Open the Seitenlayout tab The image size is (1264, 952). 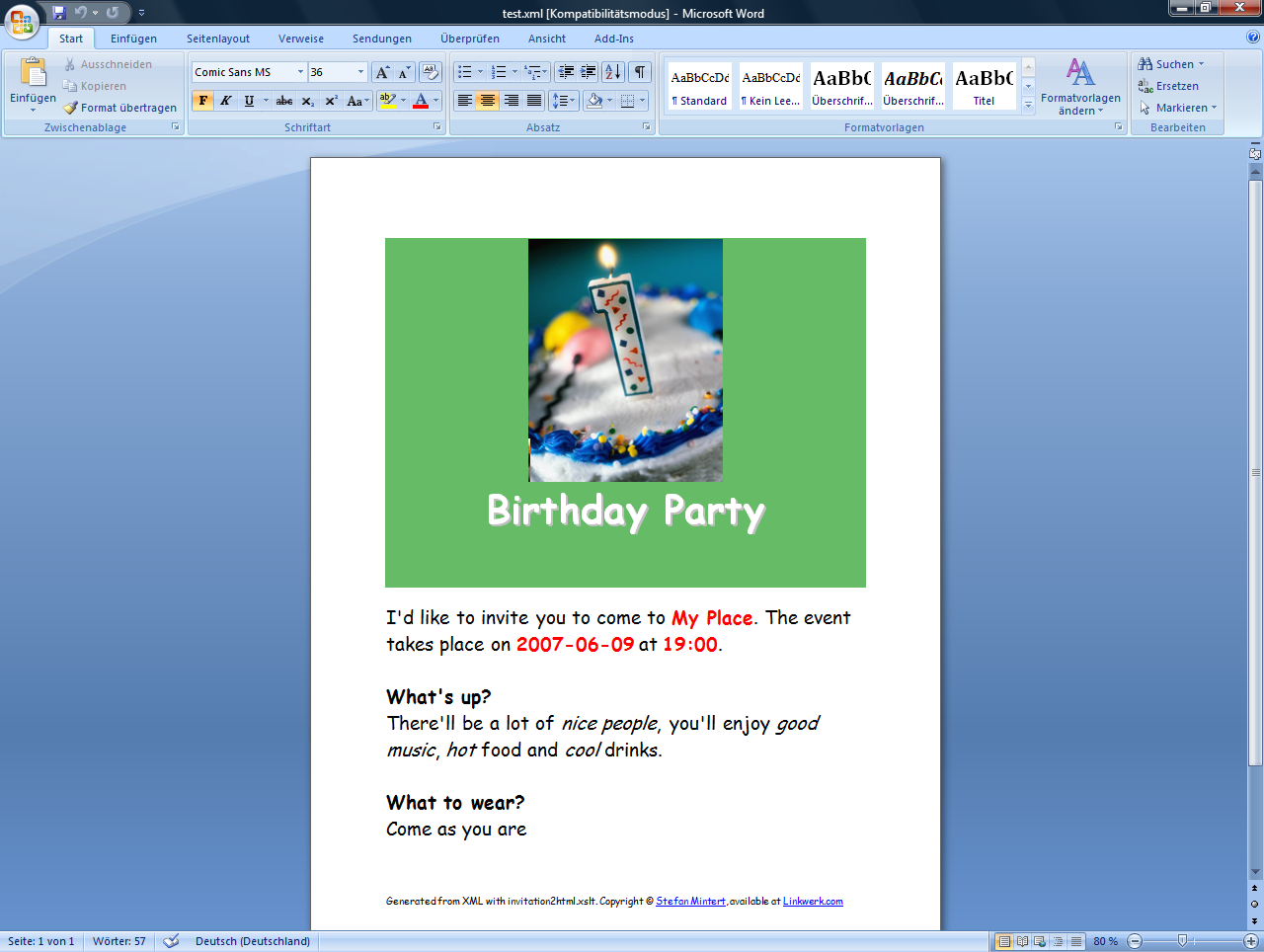[x=218, y=39]
